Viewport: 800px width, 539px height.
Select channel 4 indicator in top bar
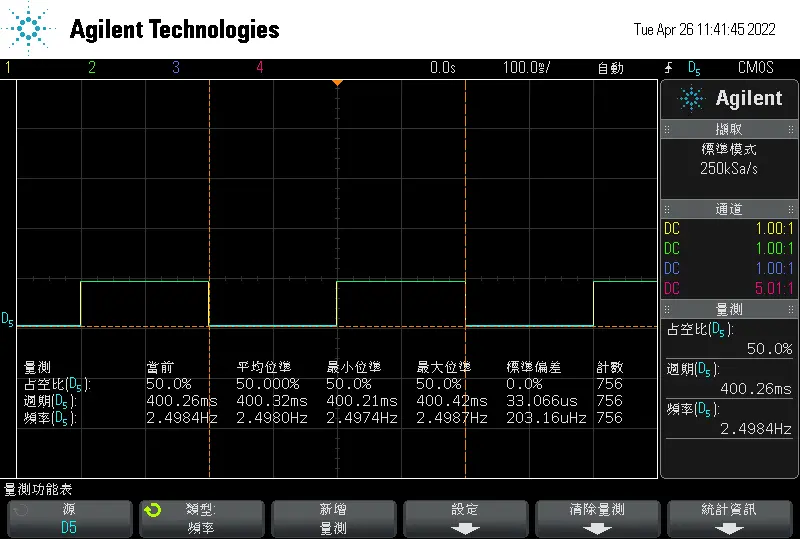pyautogui.click(x=260, y=67)
